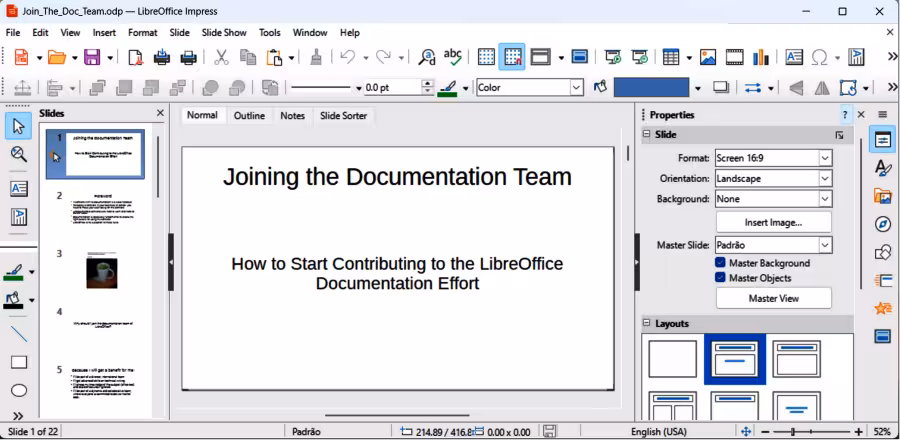Uncheck the Master Objects checkbox
This screenshot has height=440, width=900.
pyautogui.click(x=720, y=278)
